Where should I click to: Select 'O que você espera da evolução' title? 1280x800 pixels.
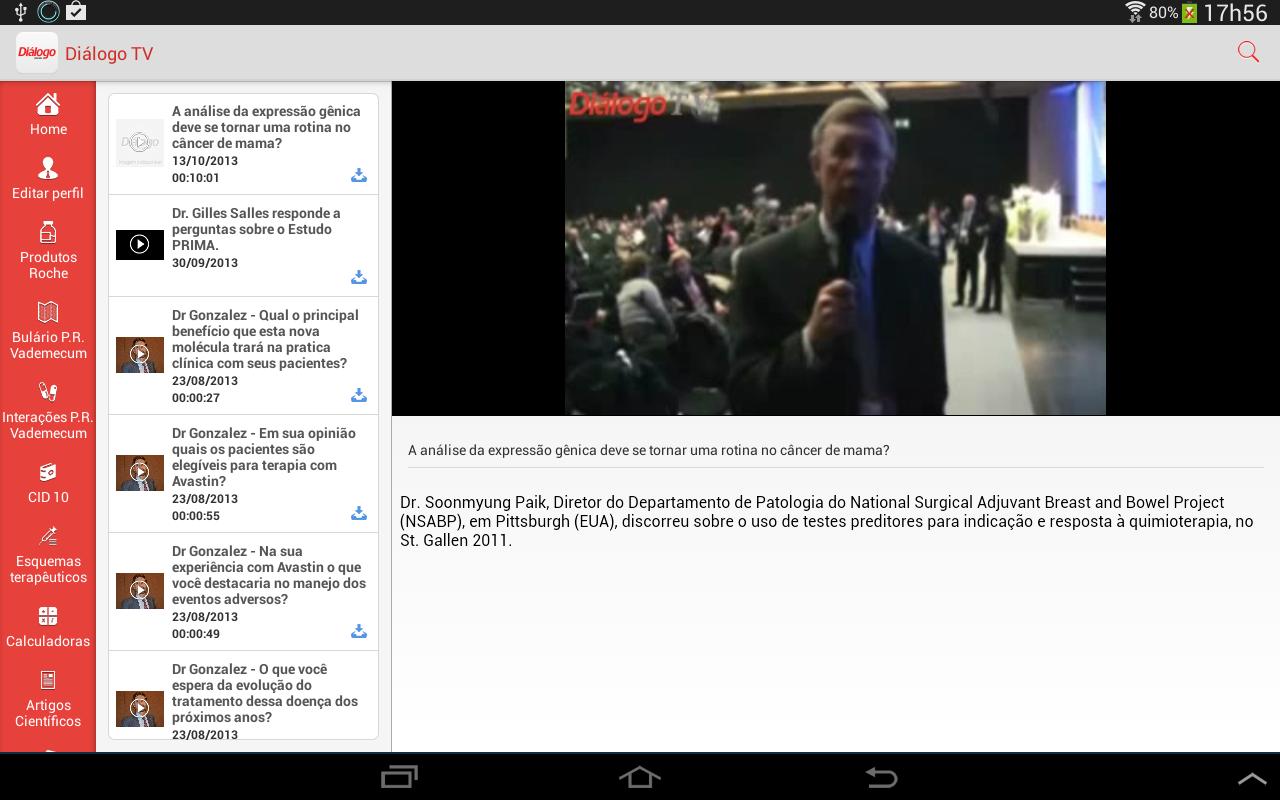click(x=265, y=693)
